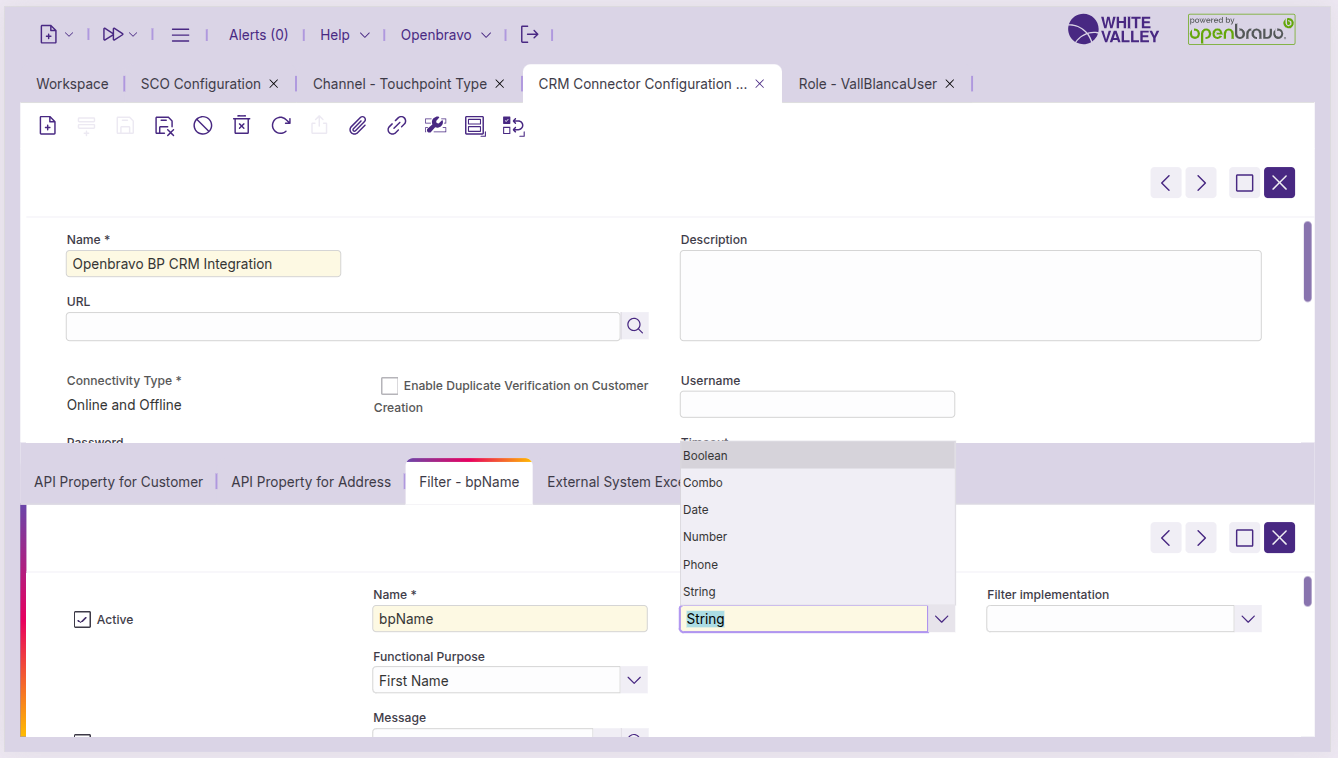This screenshot has width=1338, height=758.
Task: Open the API Property for Address tab
Action: click(311, 482)
